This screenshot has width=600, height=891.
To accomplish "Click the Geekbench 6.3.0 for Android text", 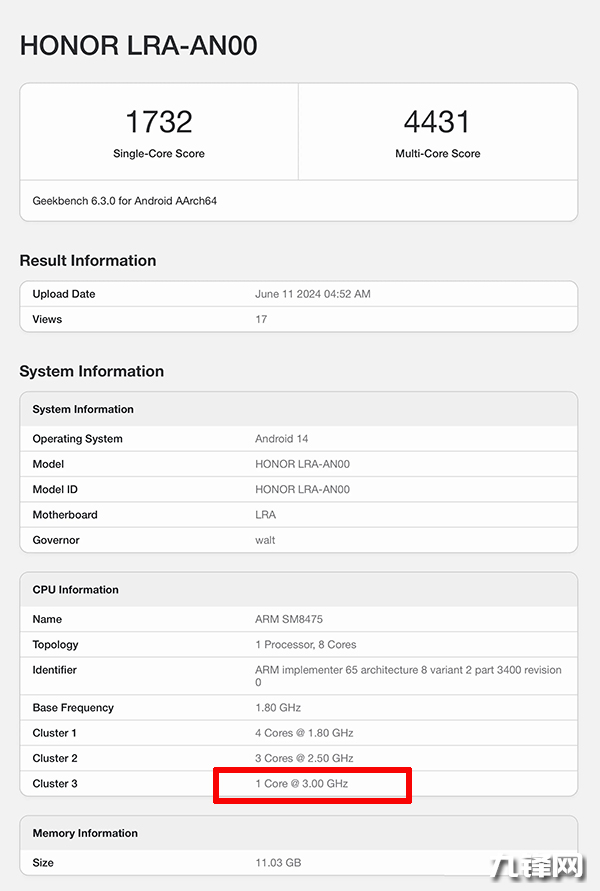I will pos(125,201).
